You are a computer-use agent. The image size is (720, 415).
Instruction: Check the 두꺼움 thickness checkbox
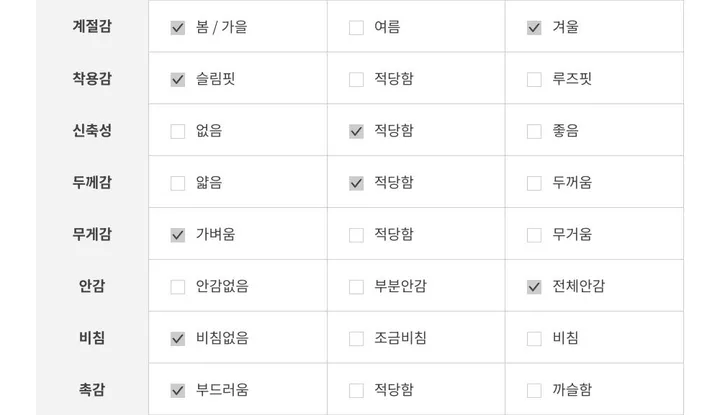(534, 183)
